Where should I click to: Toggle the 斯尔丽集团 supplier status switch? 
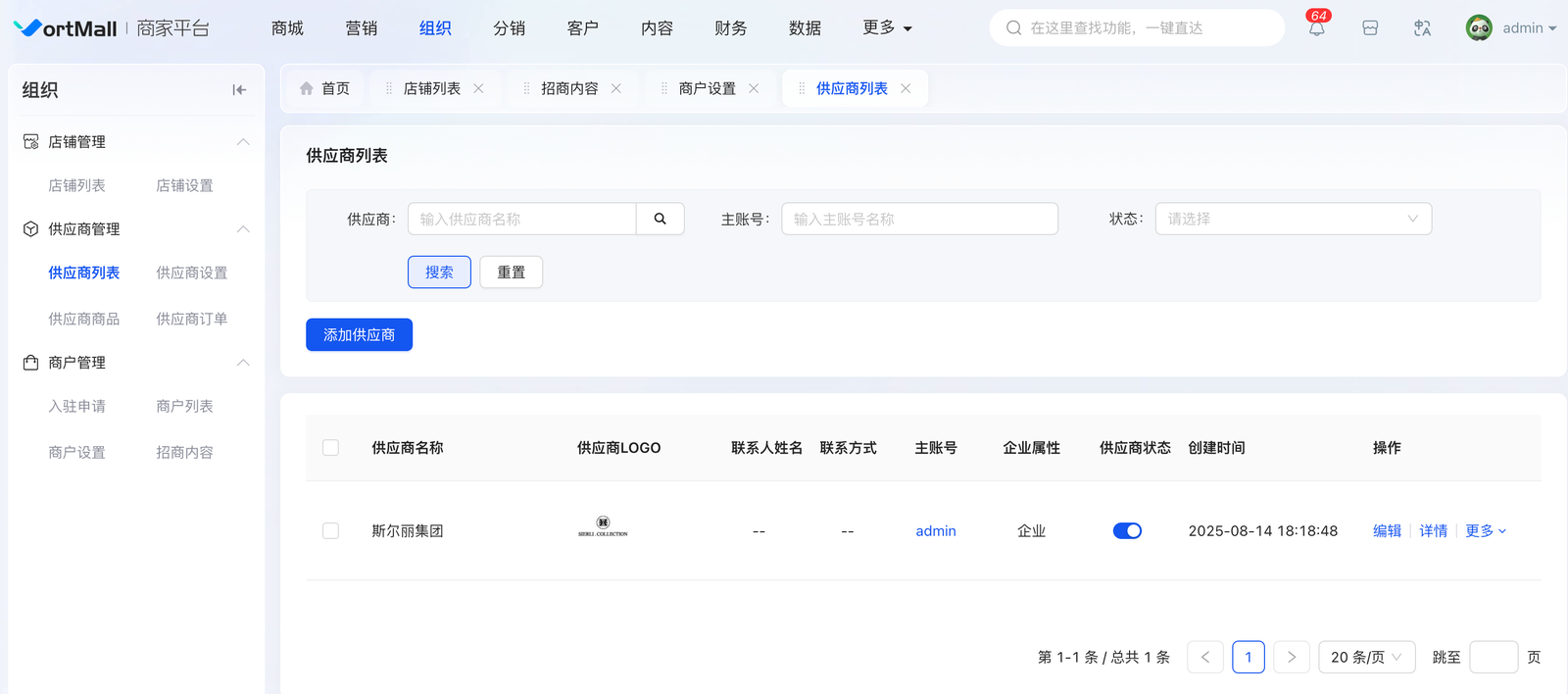pyautogui.click(x=1127, y=531)
